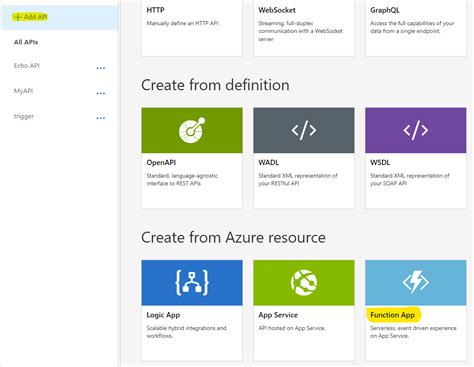Open the trigger API entry
Screen dimensions: 474x367
pos(24,116)
